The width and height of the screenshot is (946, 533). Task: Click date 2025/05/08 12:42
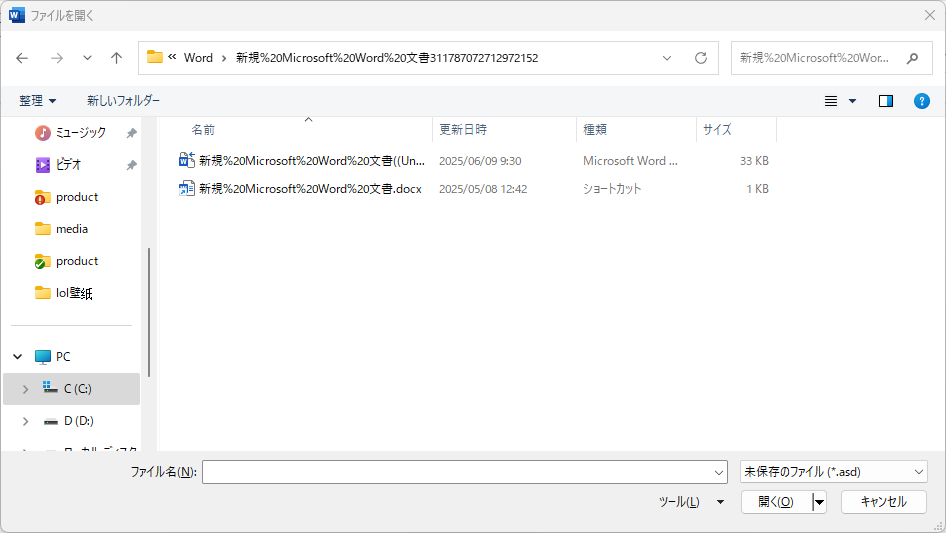point(483,189)
